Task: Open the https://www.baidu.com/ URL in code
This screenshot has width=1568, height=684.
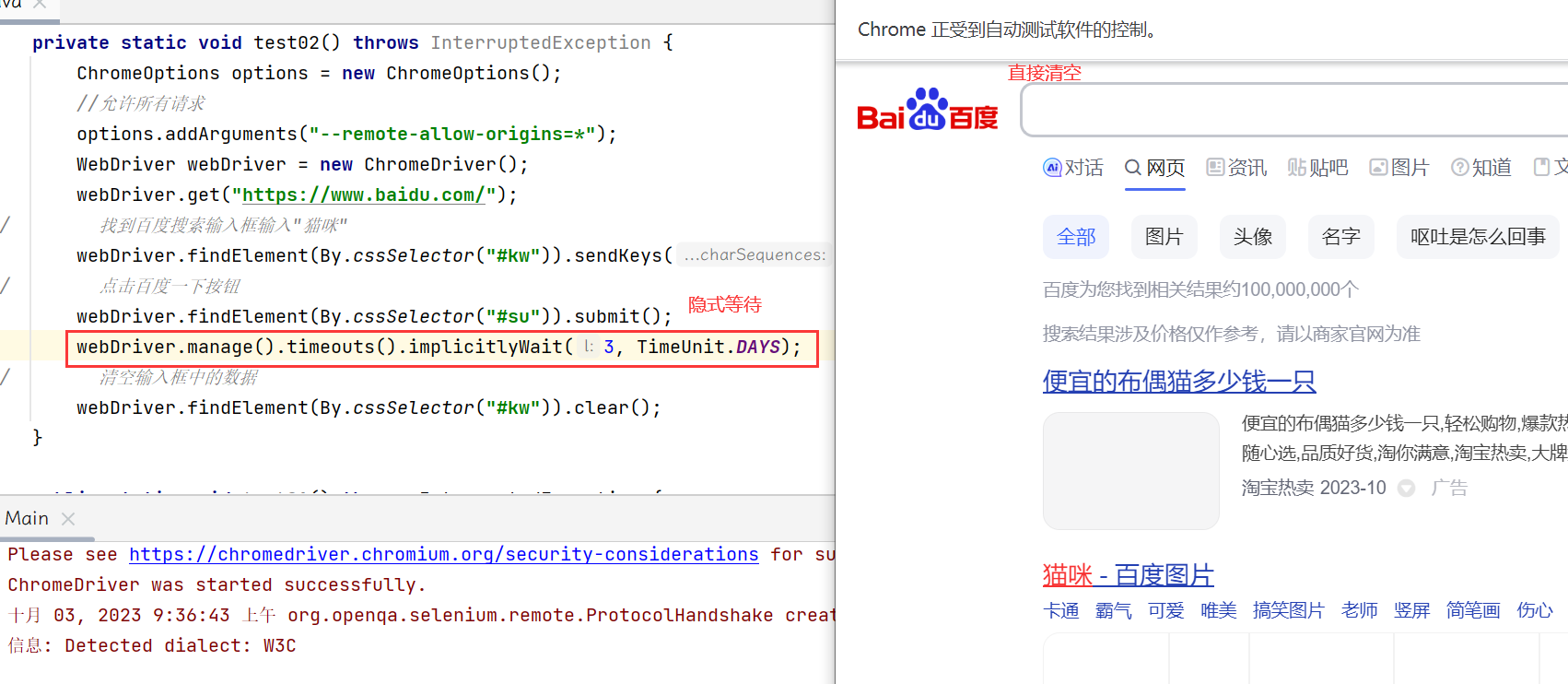Action: pyautogui.click(x=363, y=195)
